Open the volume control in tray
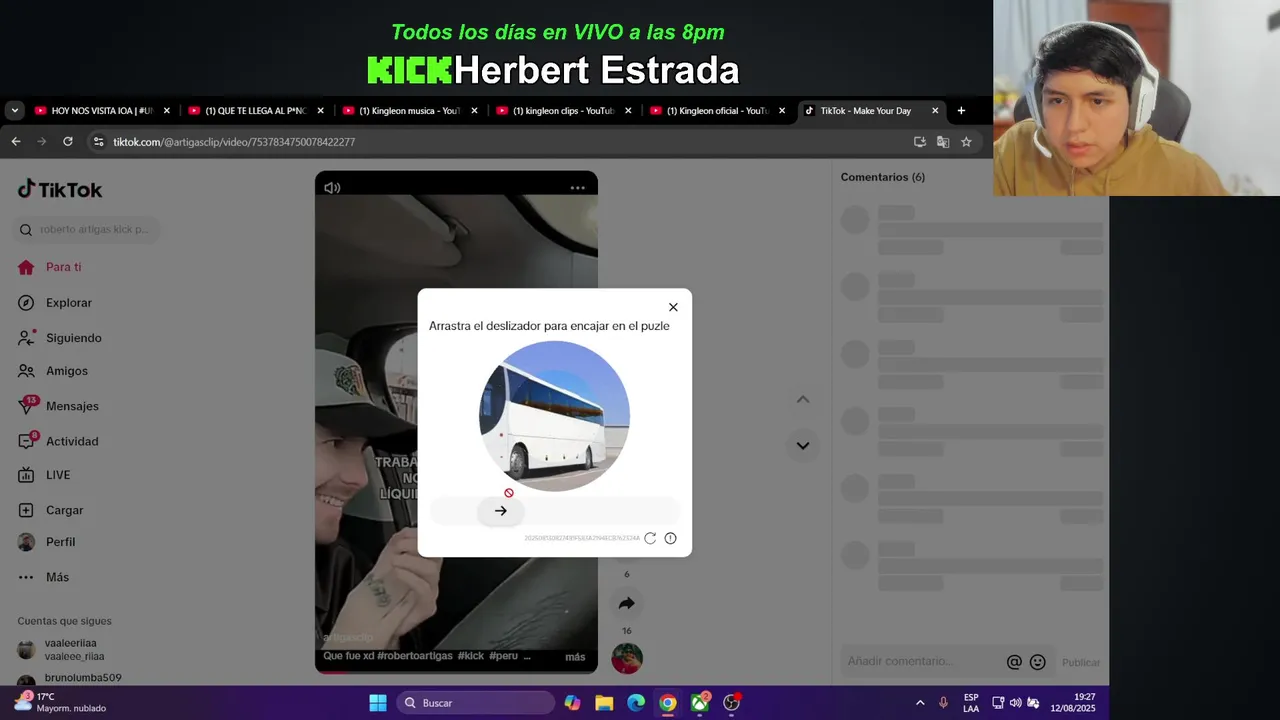Viewport: 1280px width, 720px height. tap(1015, 703)
